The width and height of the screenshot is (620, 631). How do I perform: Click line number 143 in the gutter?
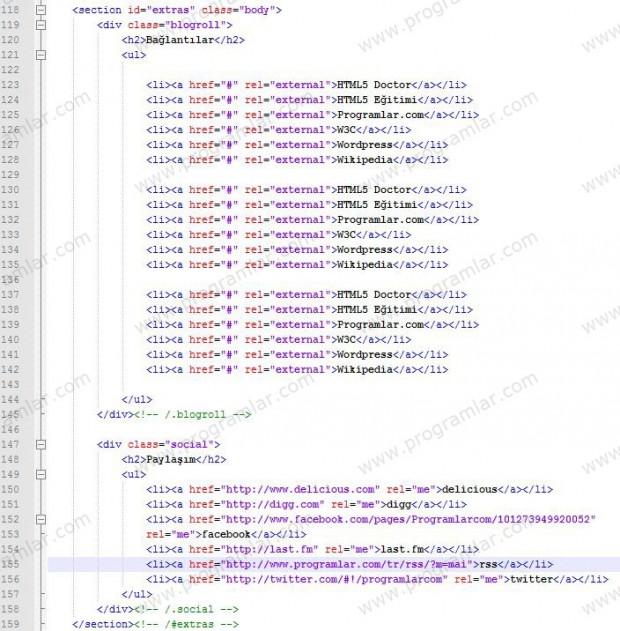pyautogui.click(x=10, y=384)
